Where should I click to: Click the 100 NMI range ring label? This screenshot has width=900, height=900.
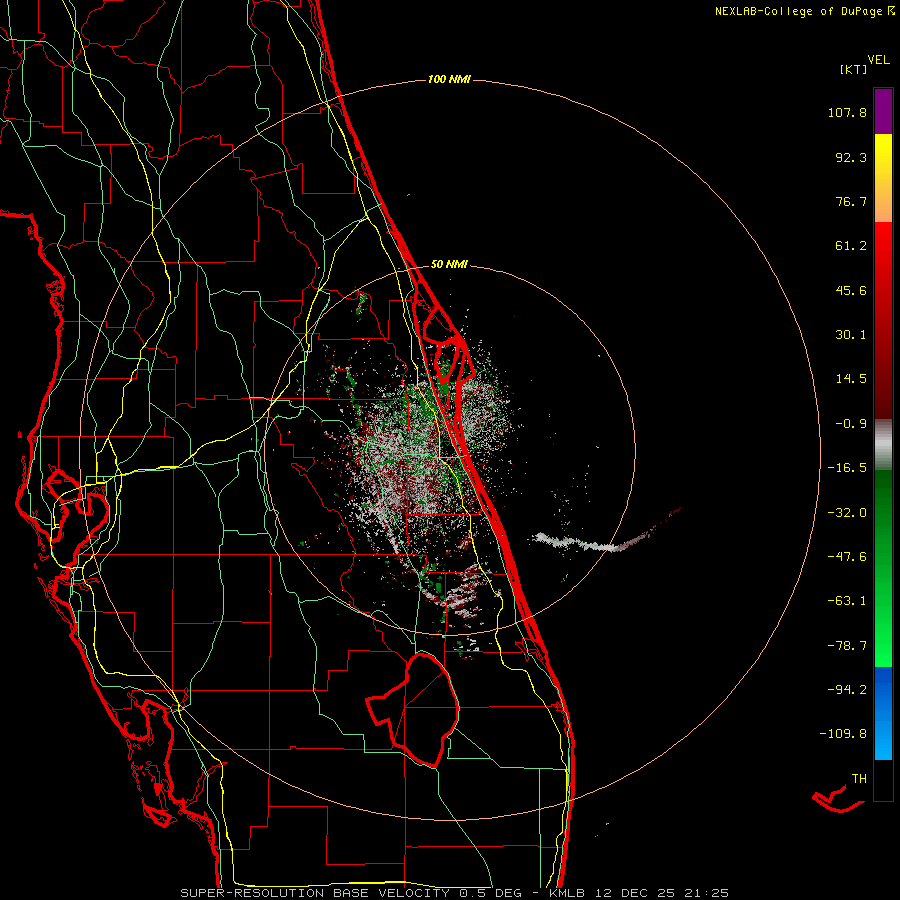[x=449, y=79]
